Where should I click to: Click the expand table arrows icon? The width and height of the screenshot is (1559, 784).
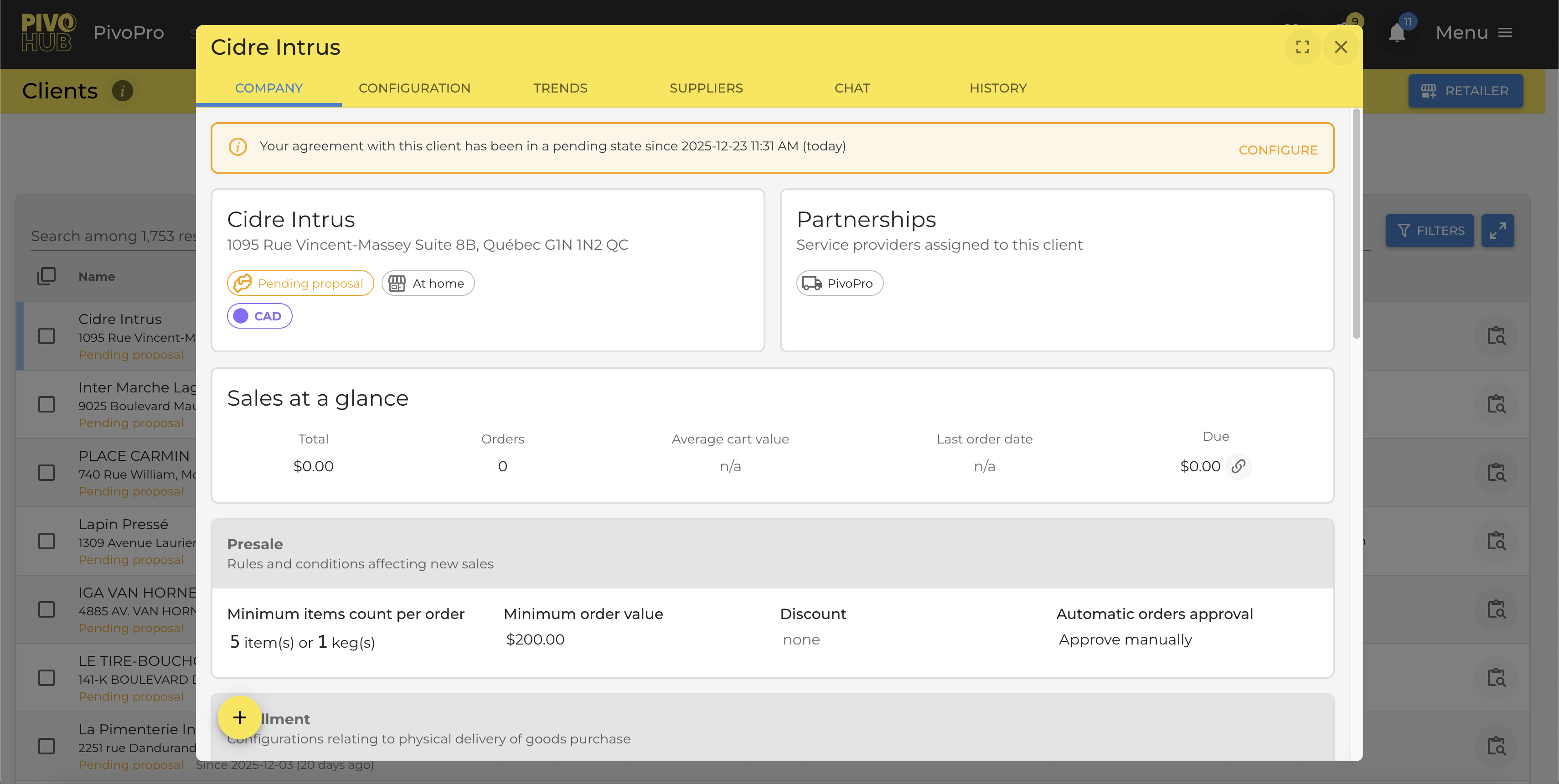pos(1497,231)
